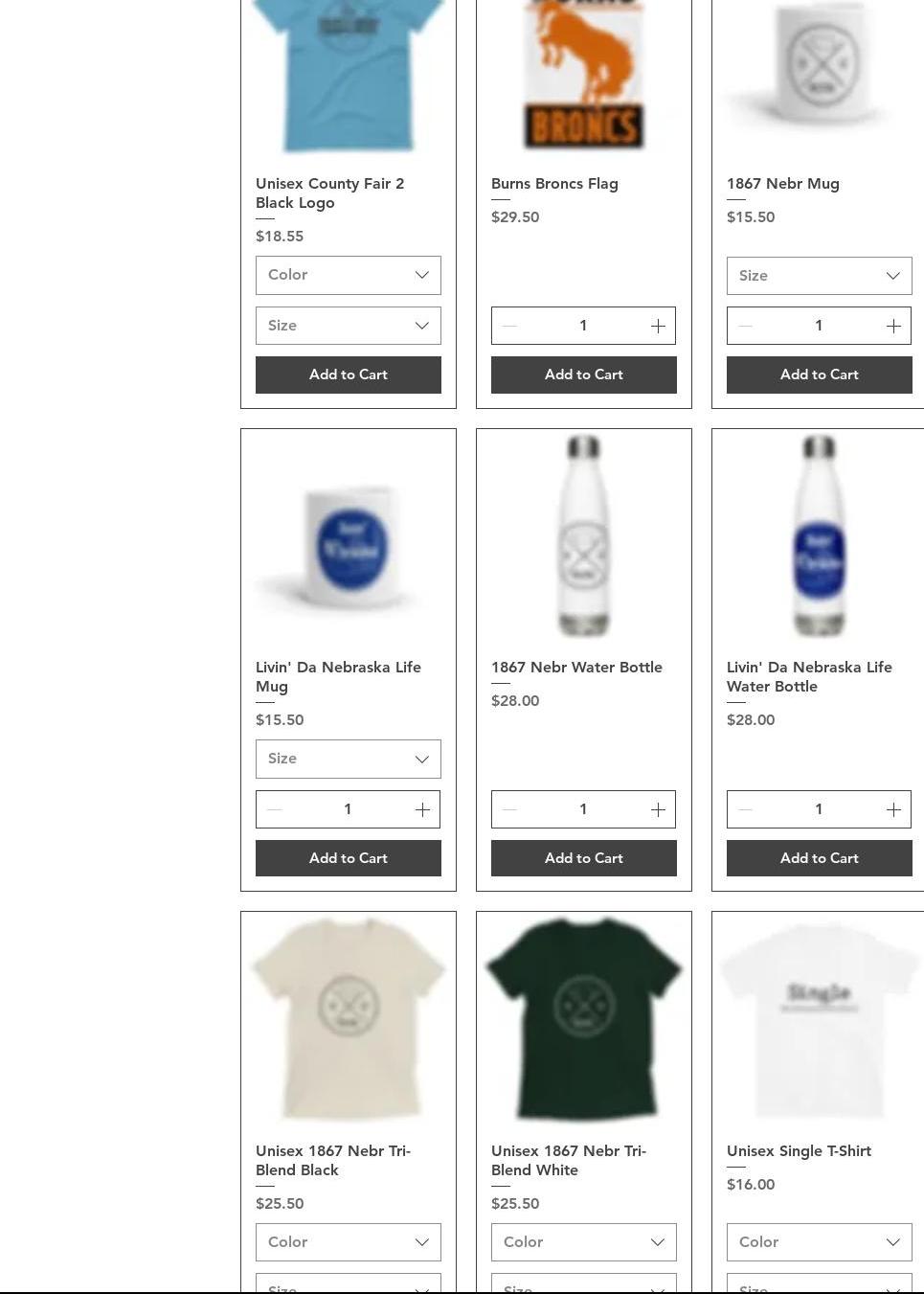Click minus icon for Livin' Da Nebraska Life Mug
Viewport: 924px width, 1294px height.
point(274,809)
